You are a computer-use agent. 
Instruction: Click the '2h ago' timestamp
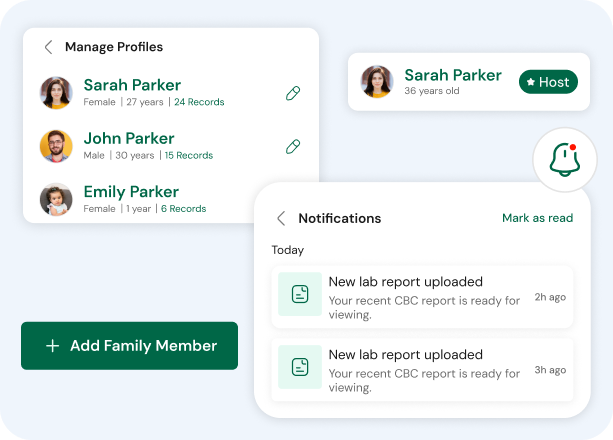point(550,297)
